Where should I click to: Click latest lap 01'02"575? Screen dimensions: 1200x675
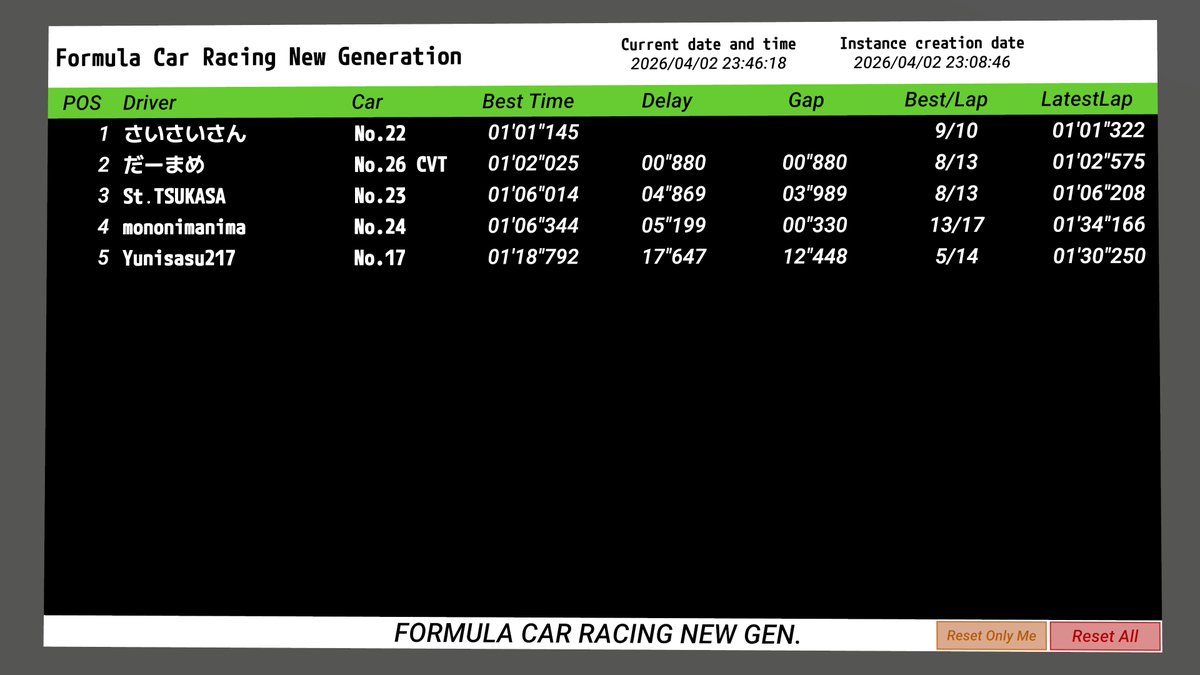1099,161
